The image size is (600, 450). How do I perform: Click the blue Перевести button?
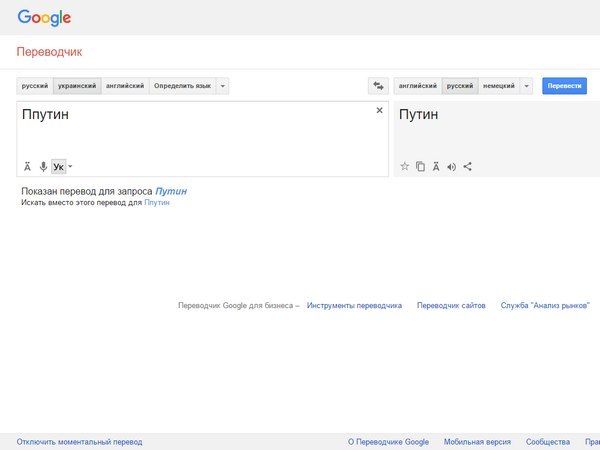pos(564,86)
